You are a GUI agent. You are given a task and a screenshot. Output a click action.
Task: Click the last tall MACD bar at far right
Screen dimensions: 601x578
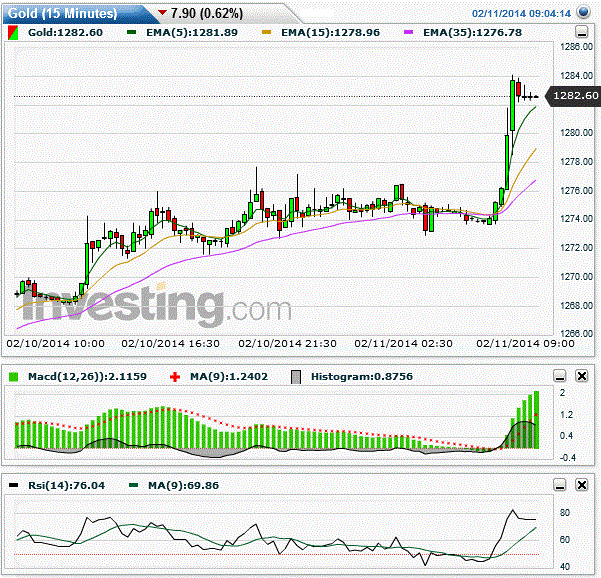pos(537,420)
